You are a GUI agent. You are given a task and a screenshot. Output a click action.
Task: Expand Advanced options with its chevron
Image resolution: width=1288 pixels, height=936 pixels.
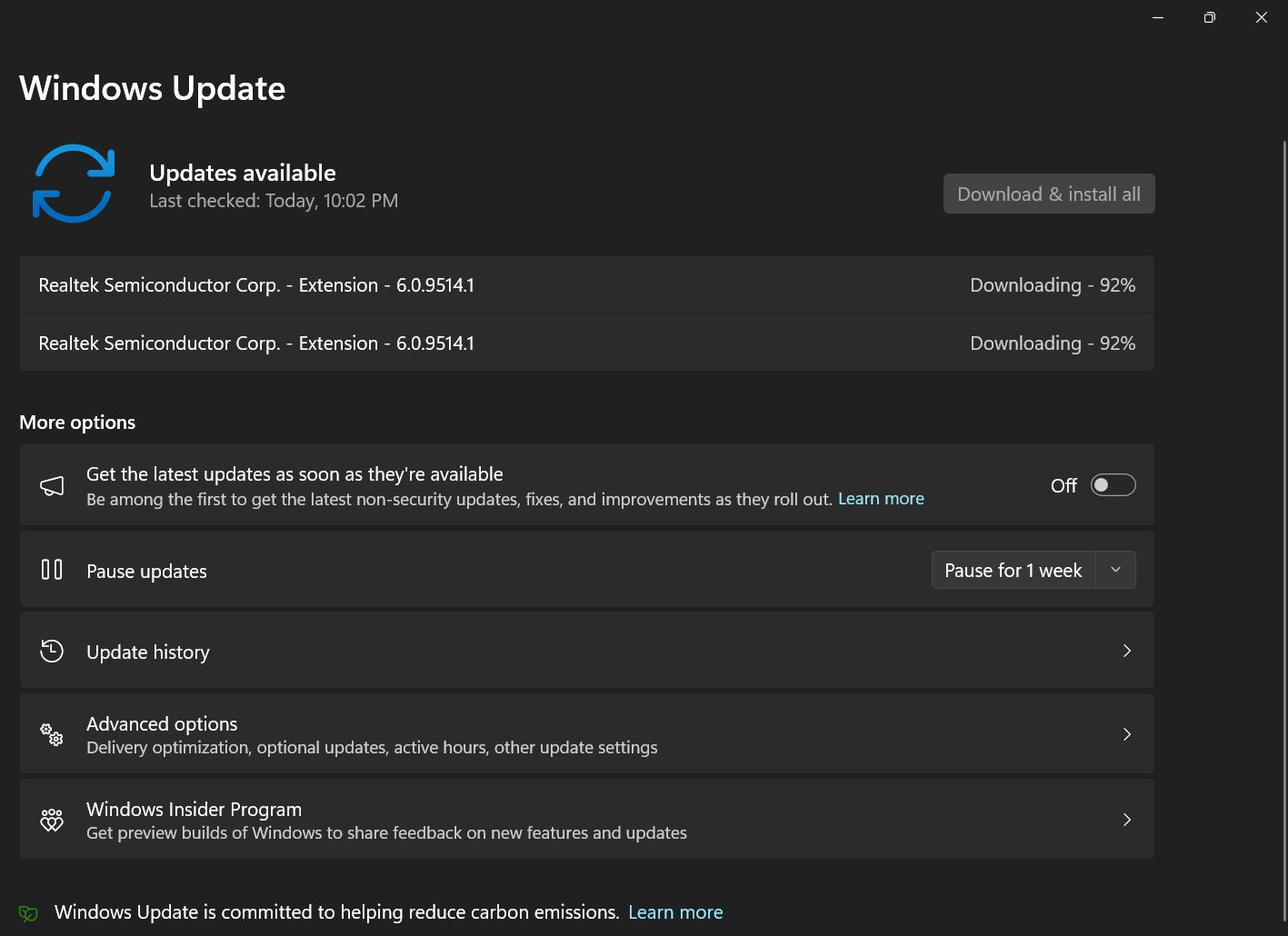point(1126,734)
